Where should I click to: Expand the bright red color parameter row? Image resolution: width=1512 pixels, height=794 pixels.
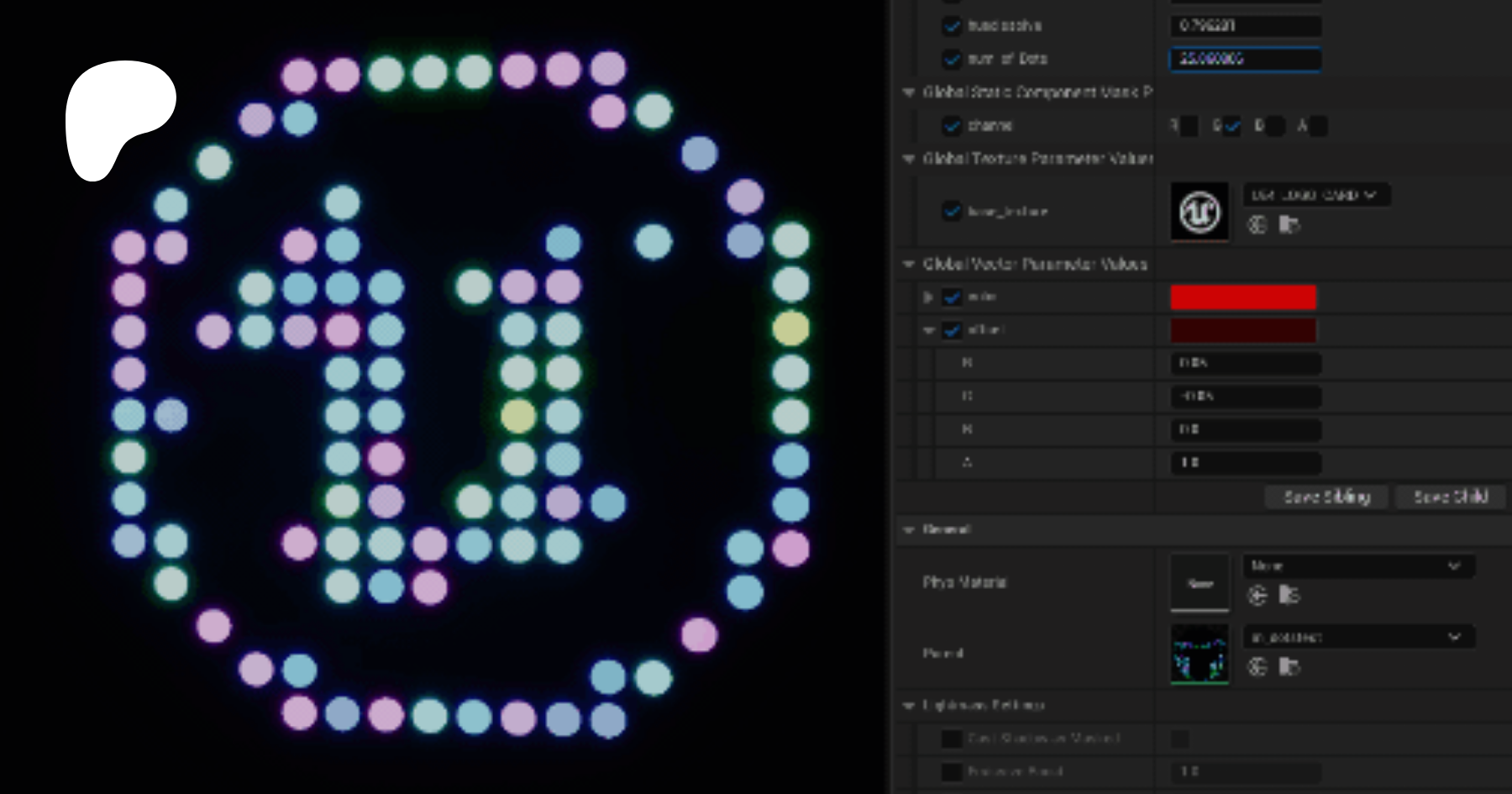tap(928, 297)
